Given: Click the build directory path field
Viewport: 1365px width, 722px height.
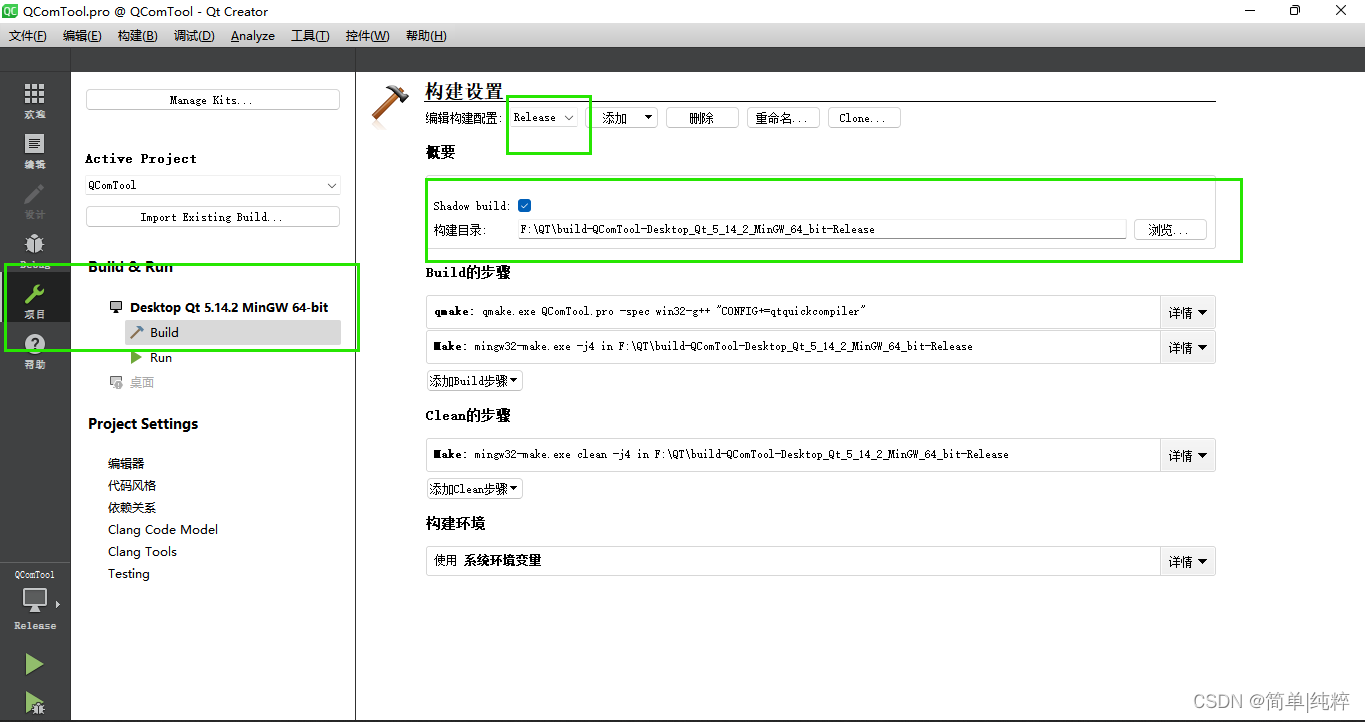Looking at the screenshot, I should click(x=822, y=230).
